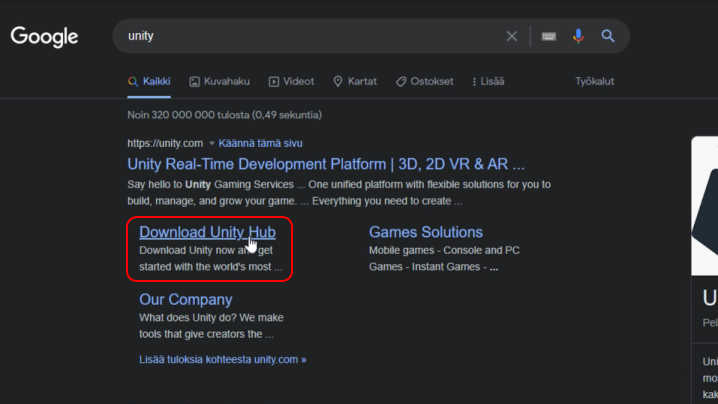Open the Google logo homepage

(44, 37)
